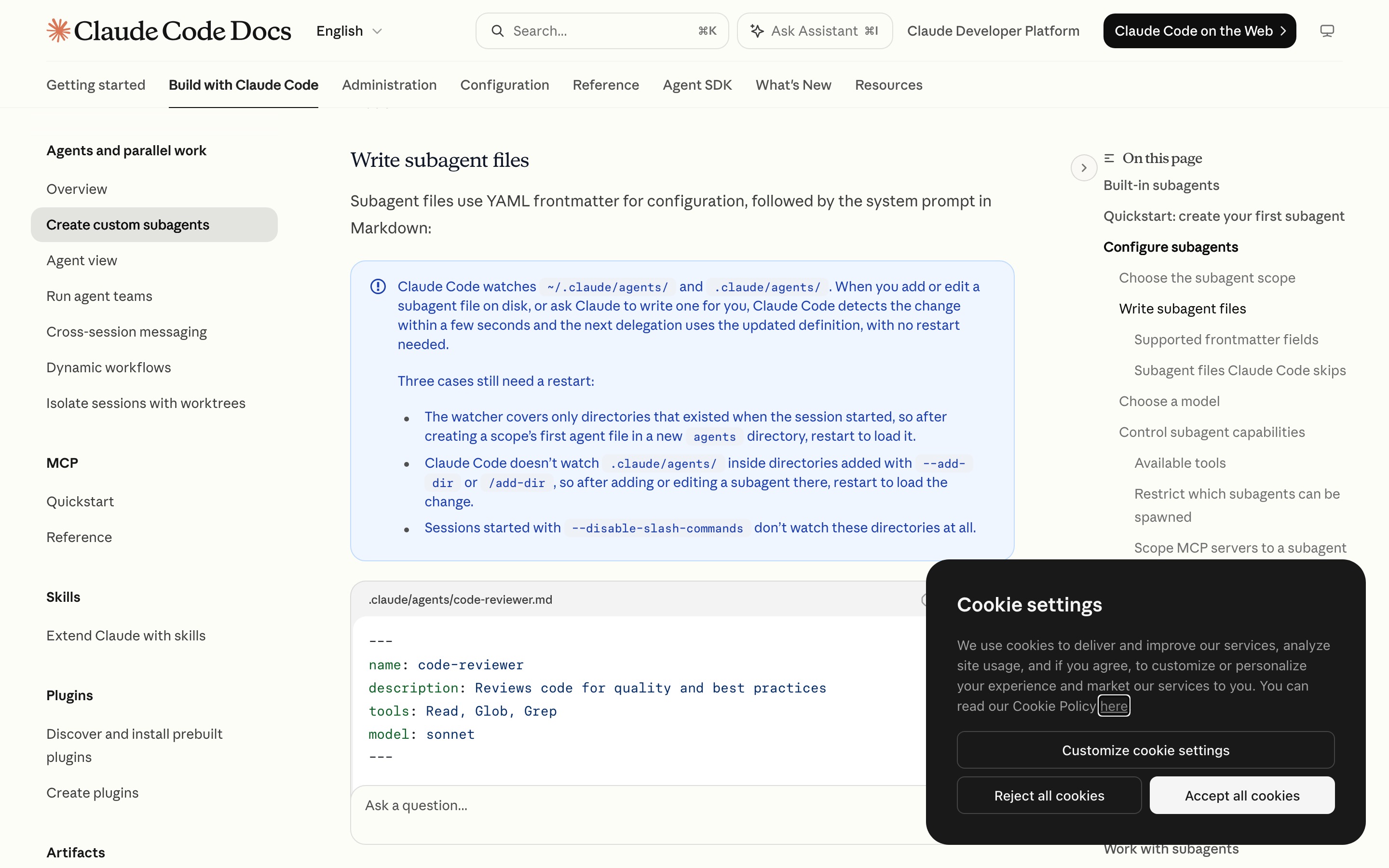Open the Claude Developer Platform link
Screen dimensions: 1389x868
(x=993, y=31)
